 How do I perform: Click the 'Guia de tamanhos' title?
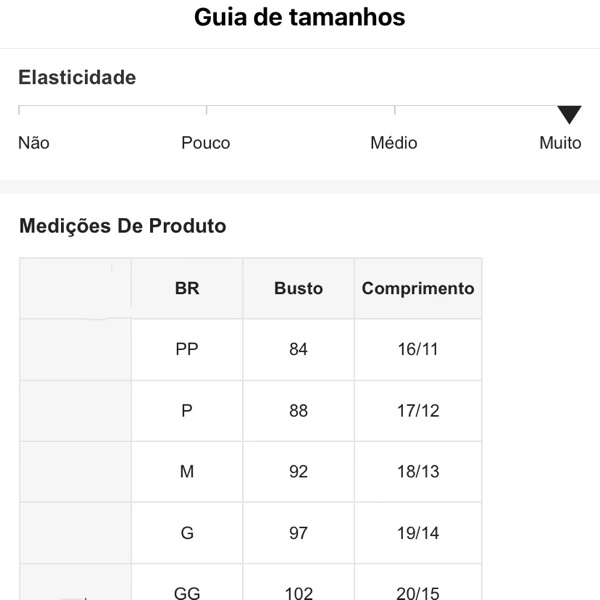coord(300,18)
